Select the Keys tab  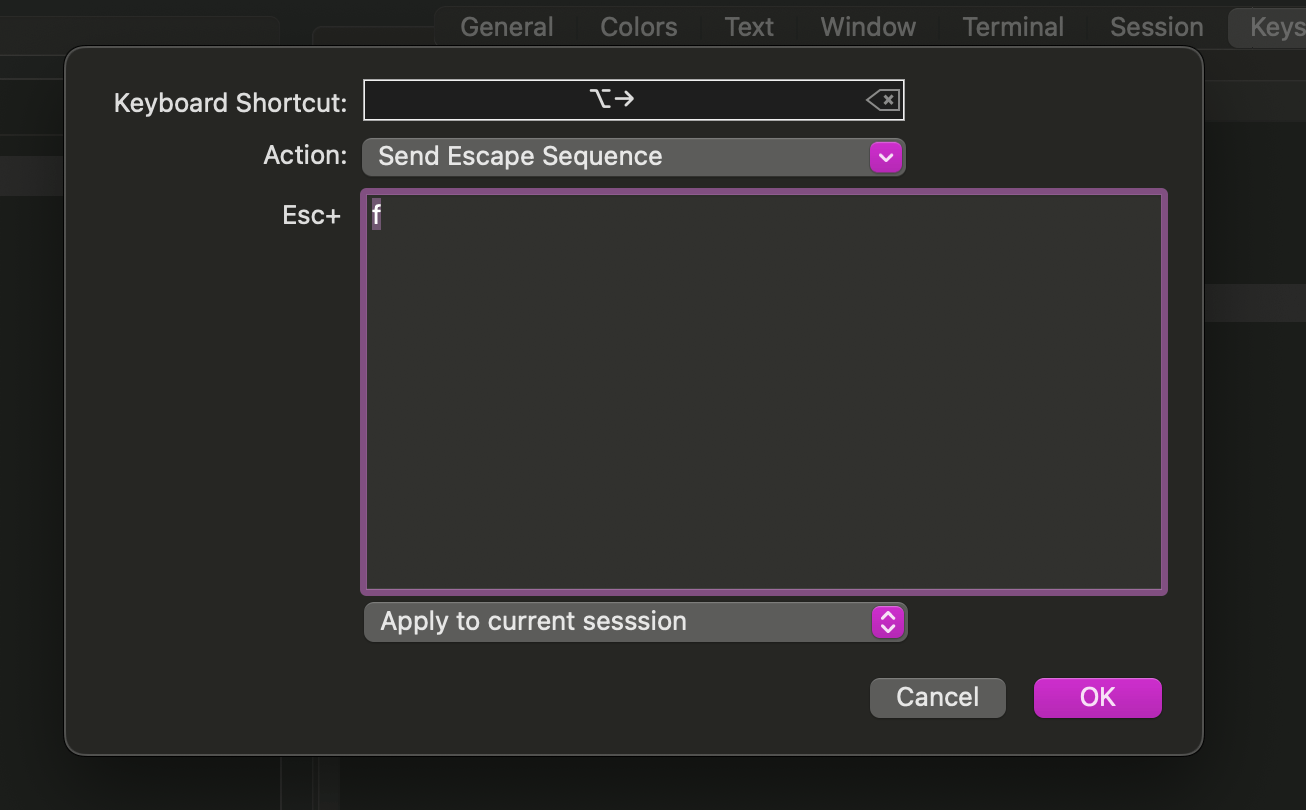(1270, 27)
